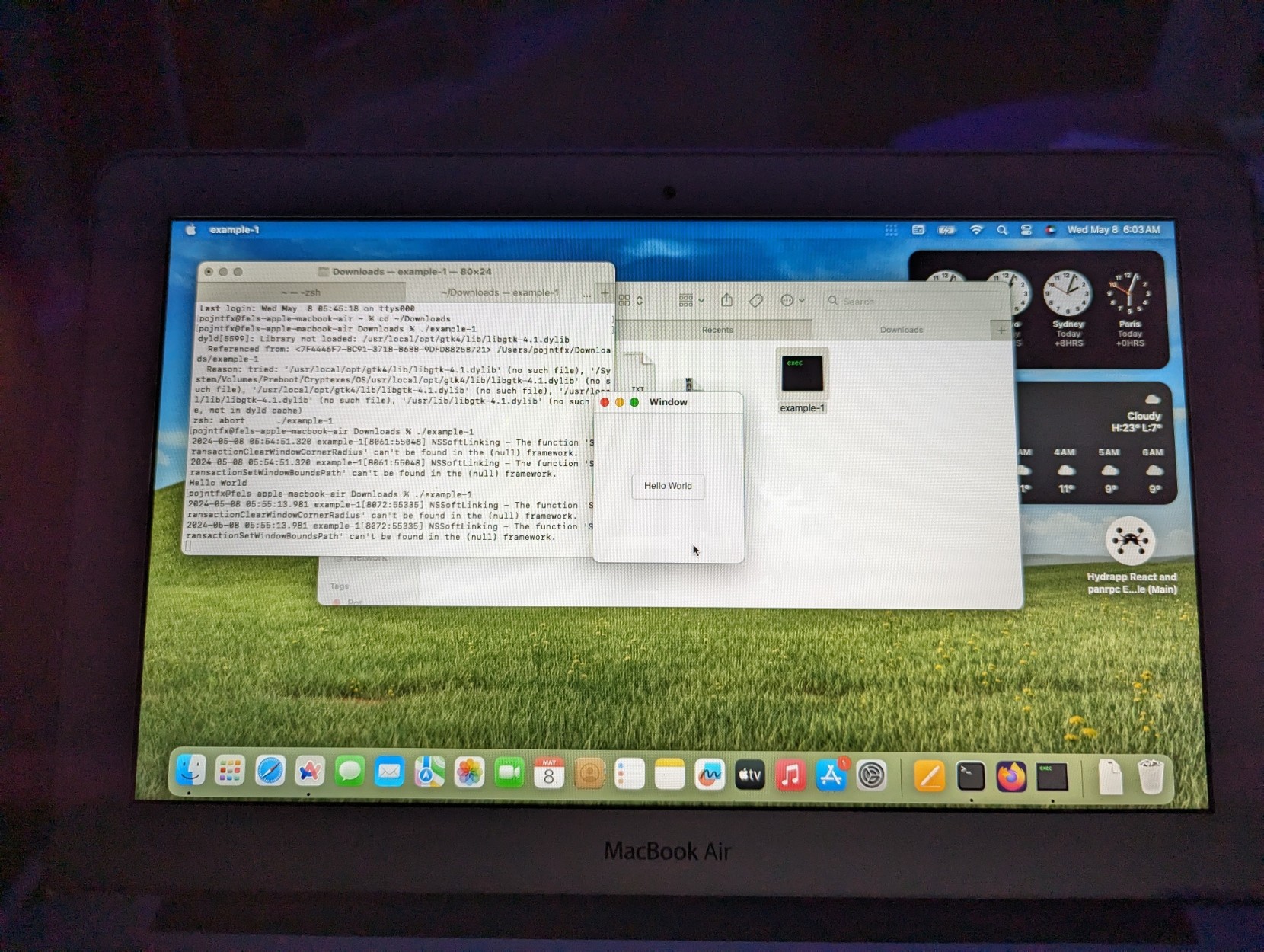The height and width of the screenshot is (952, 1264).
Task: Click the Siri icon in the menu bar
Action: (x=1051, y=230)
